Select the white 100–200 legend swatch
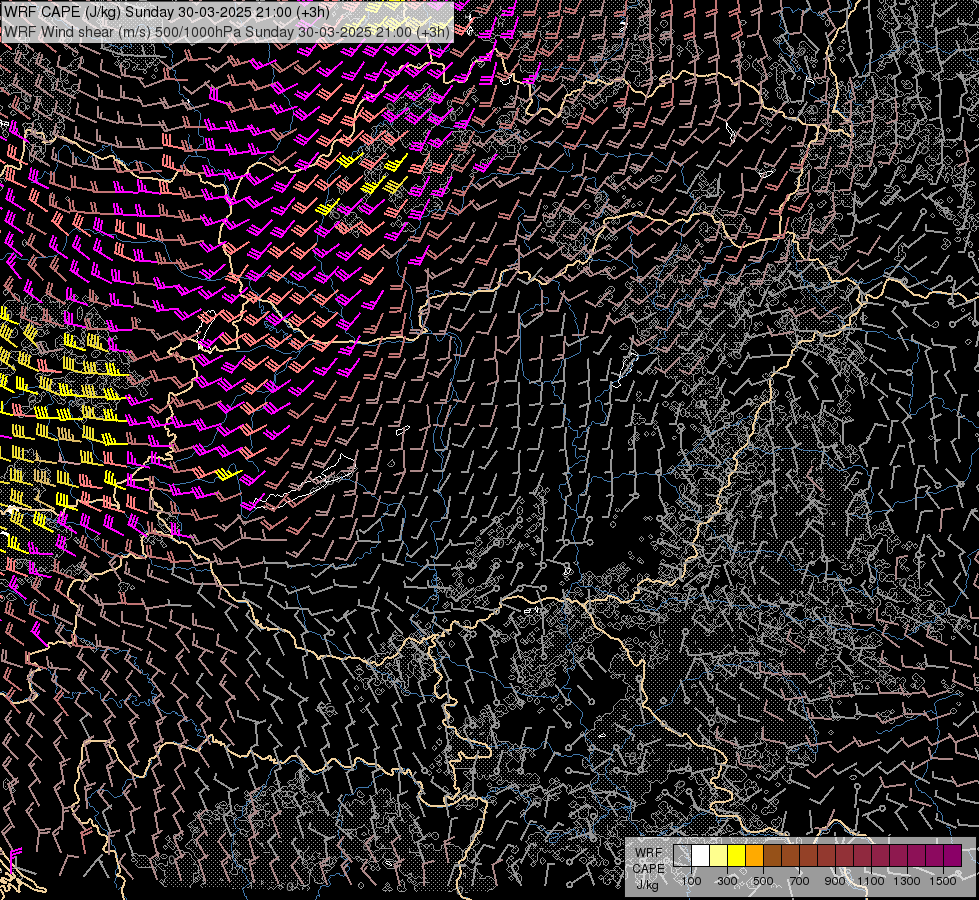The image size is (979, 900). (701, 856)
